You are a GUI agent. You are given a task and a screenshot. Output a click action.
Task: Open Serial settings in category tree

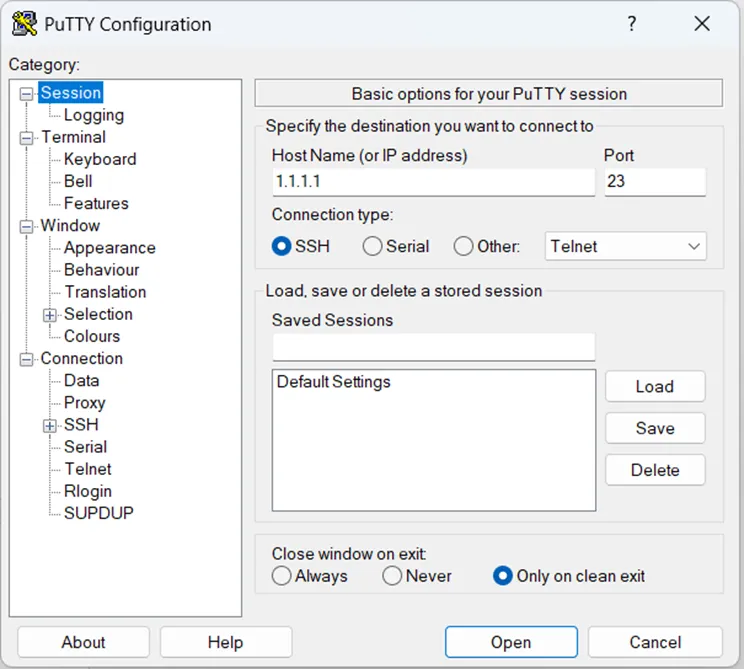(85, 446)
